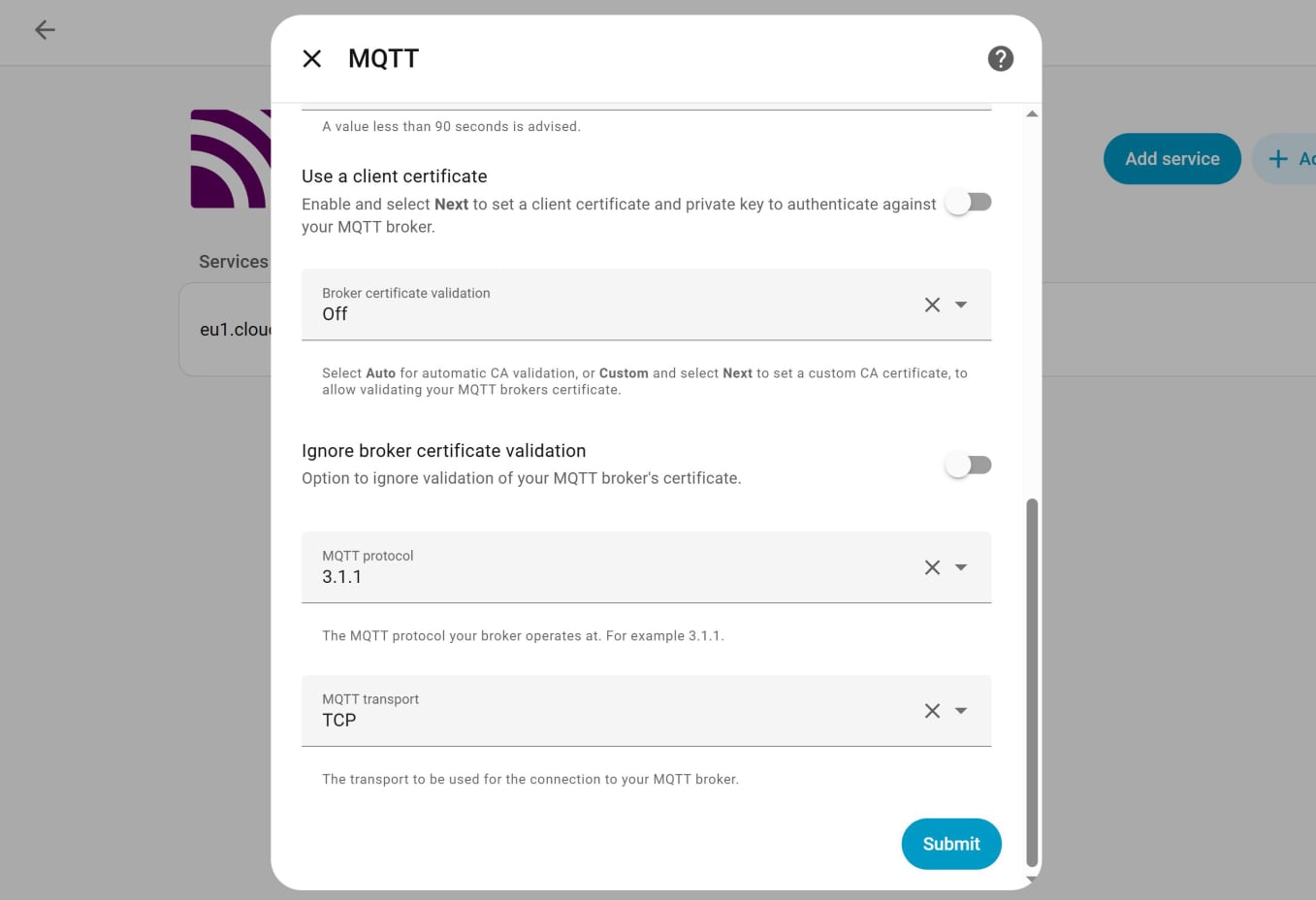Click the dialog's vertical scrollbar thumb
1316x900 pixels.
pyautogui.click(x=1032, y=679)
